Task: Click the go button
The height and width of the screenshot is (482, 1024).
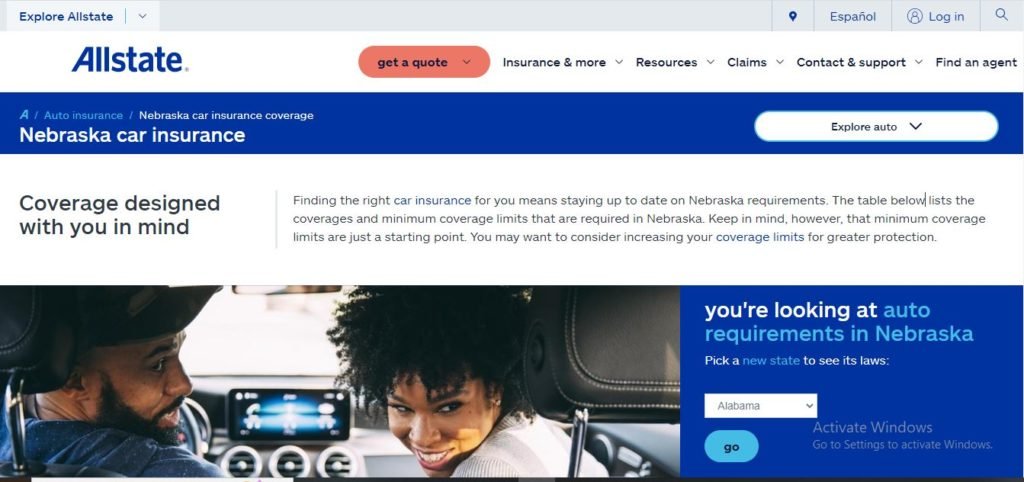Action: [731, 447]
